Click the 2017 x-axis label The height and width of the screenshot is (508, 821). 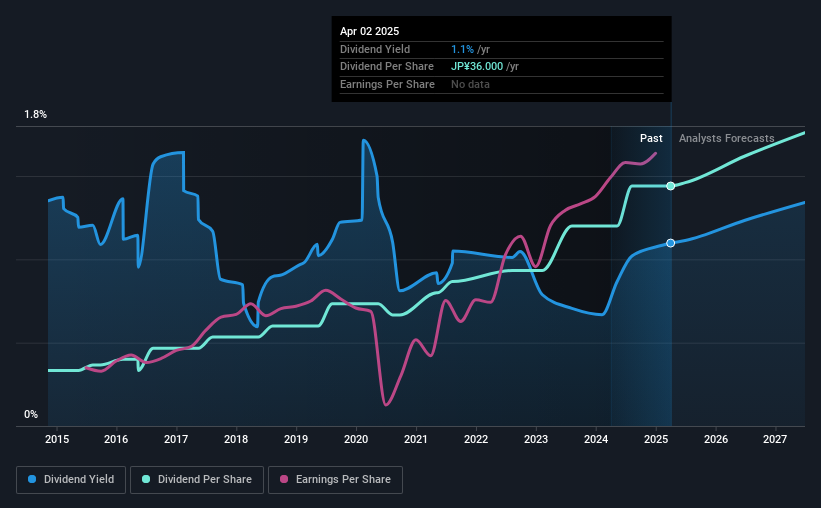click(x=176, y=439)
